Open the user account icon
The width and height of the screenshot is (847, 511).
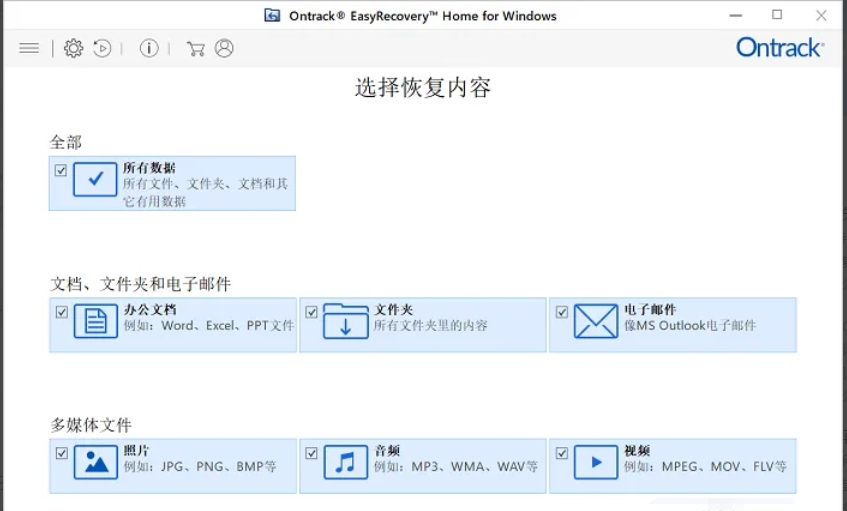point(224,49)
